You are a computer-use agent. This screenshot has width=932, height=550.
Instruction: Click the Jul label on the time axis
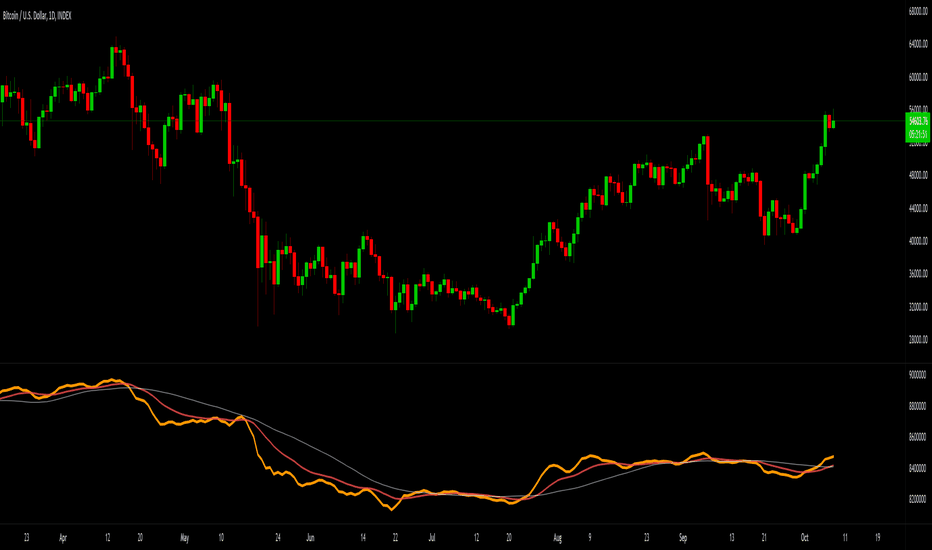tap(432, 538)
